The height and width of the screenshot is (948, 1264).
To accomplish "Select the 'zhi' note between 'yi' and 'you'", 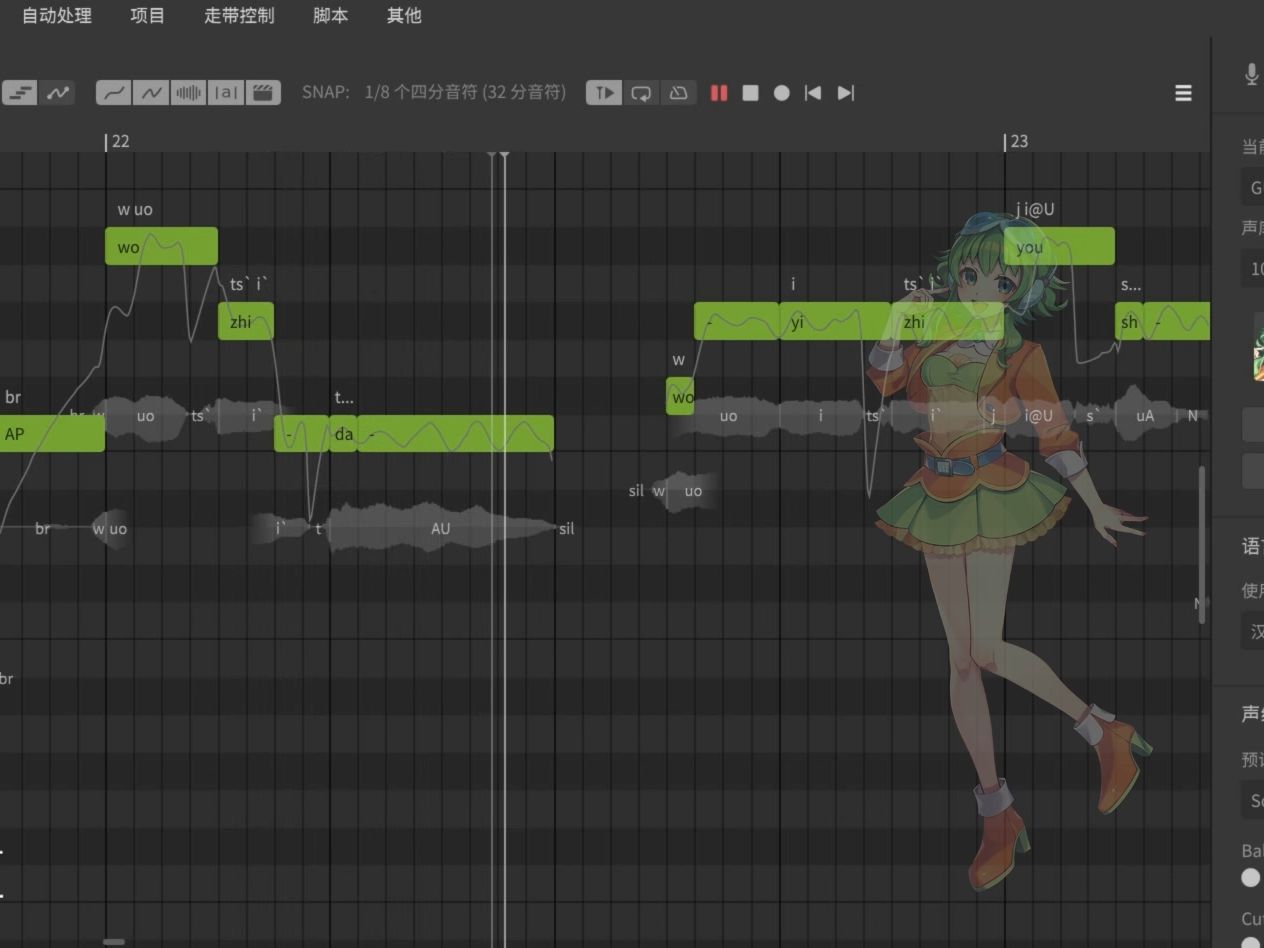I will point(947,321).
